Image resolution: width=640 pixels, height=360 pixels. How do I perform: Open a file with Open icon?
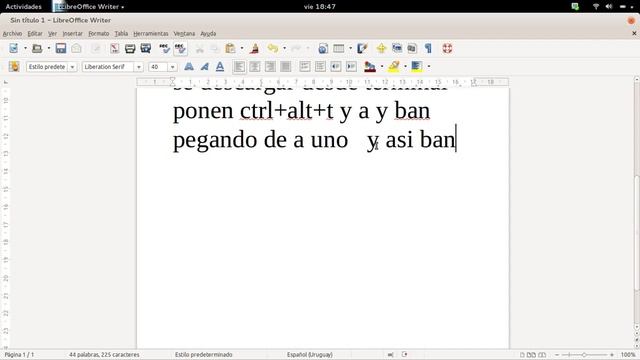coord(37,48)
